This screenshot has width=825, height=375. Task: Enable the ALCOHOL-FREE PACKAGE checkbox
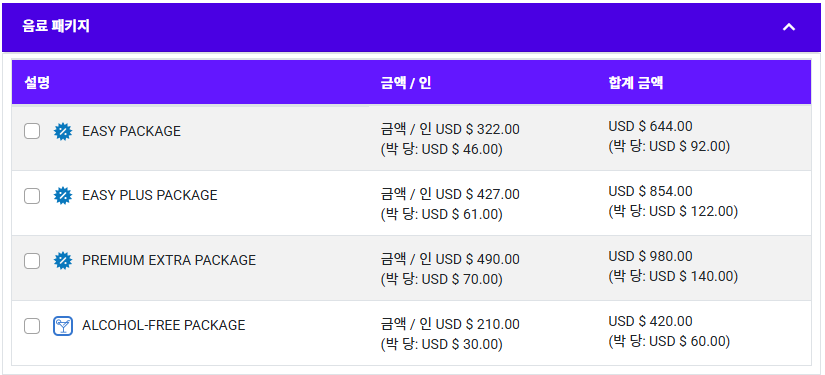point(32,326)
